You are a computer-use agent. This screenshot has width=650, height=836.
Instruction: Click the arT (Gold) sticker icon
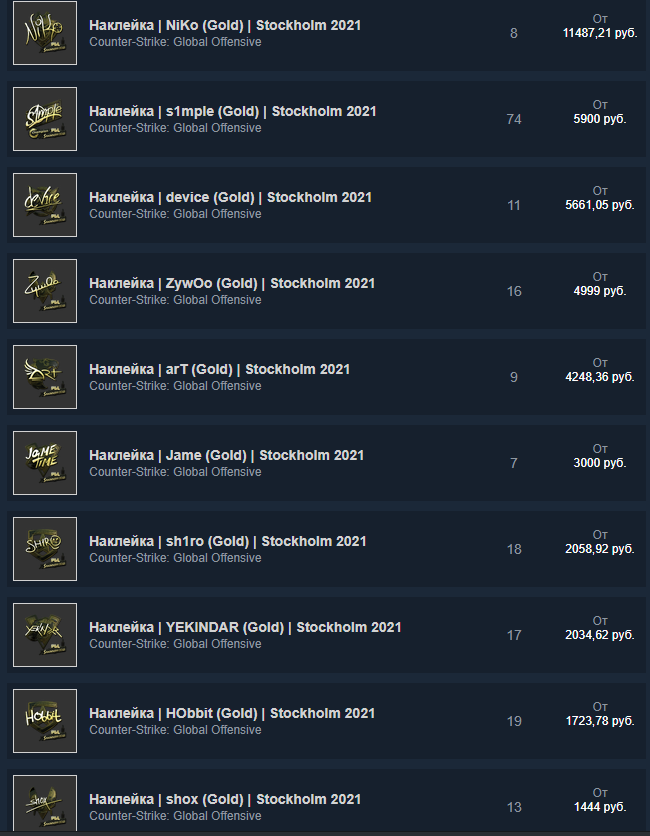(45, 377)
